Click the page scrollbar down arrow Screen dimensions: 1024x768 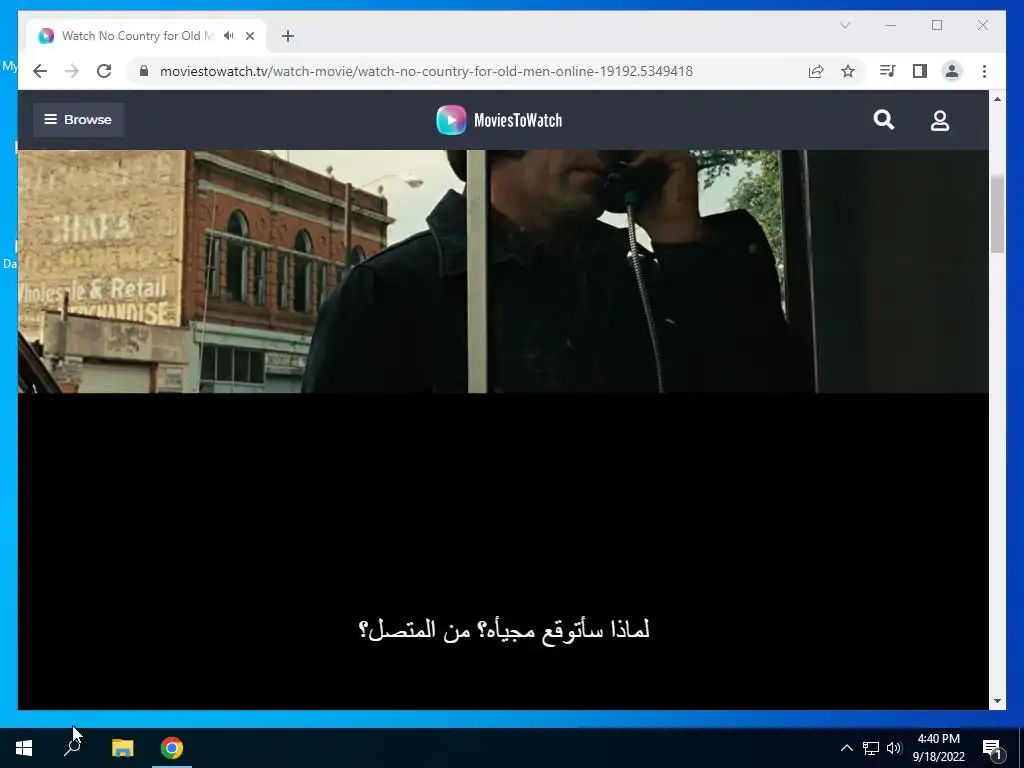click(997, 701)
